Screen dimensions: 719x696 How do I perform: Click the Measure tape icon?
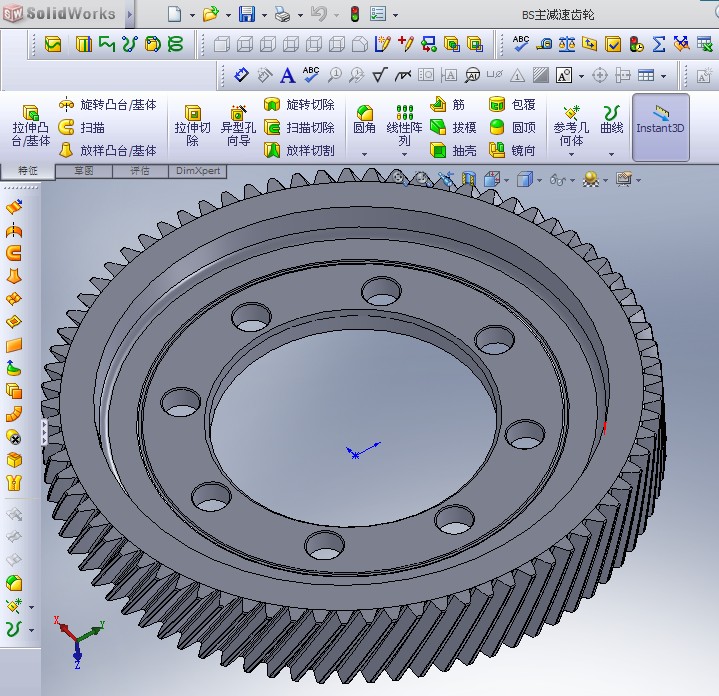pyautogui.click(x=544, y=44)
